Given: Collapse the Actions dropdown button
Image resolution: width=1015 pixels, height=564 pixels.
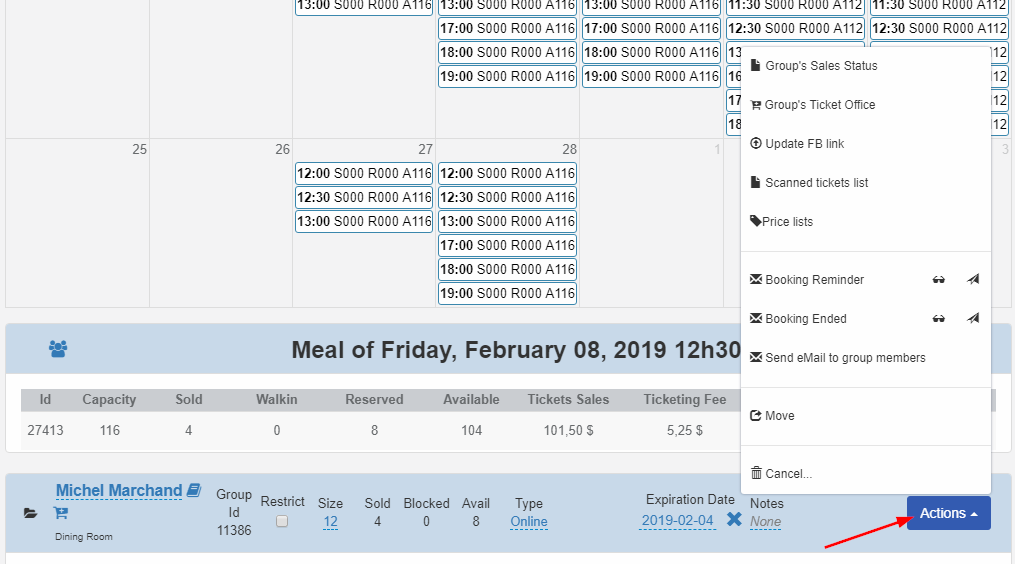Looking at the screenshot, I should click(x=948, y=513).
